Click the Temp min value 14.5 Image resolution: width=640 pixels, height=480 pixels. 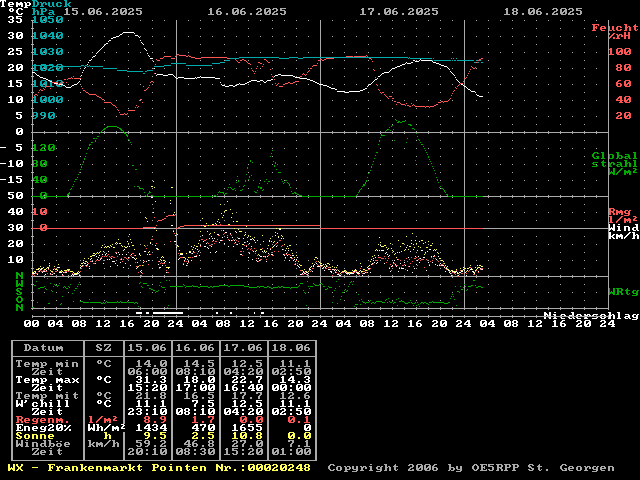200,364
